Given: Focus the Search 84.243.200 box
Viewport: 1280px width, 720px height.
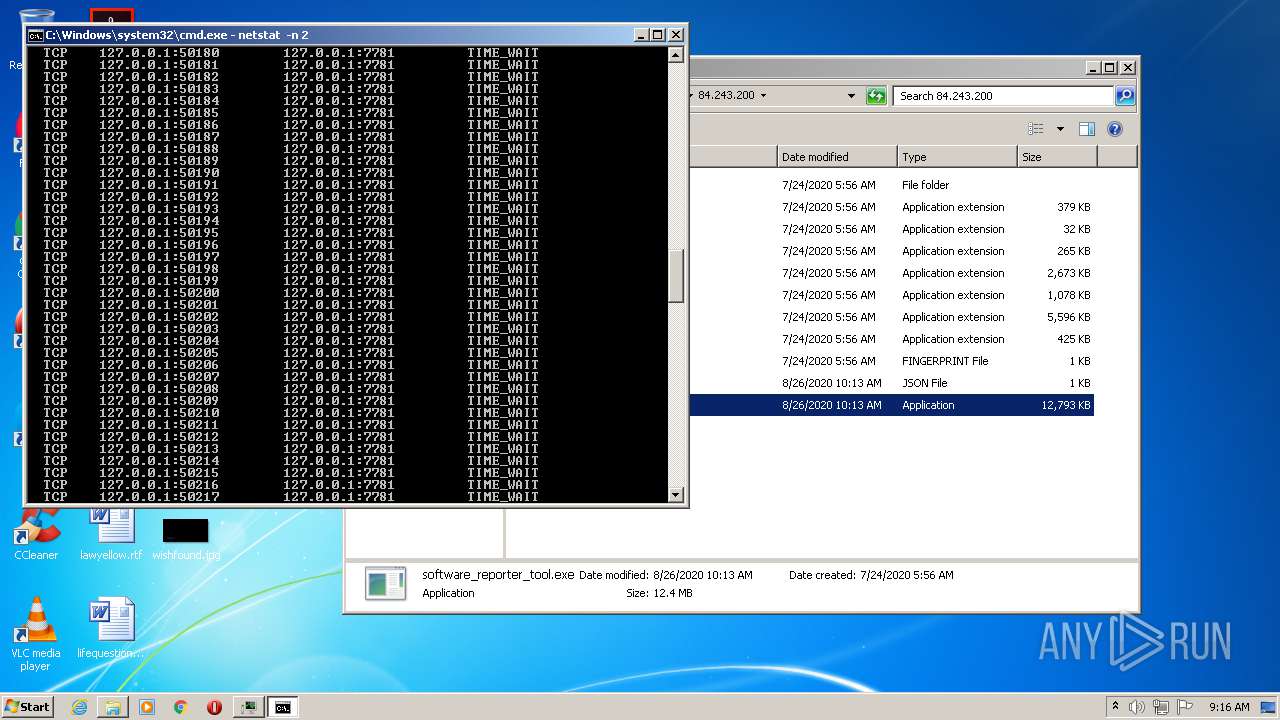Looking at the screenshot, I should [1003, 96].
